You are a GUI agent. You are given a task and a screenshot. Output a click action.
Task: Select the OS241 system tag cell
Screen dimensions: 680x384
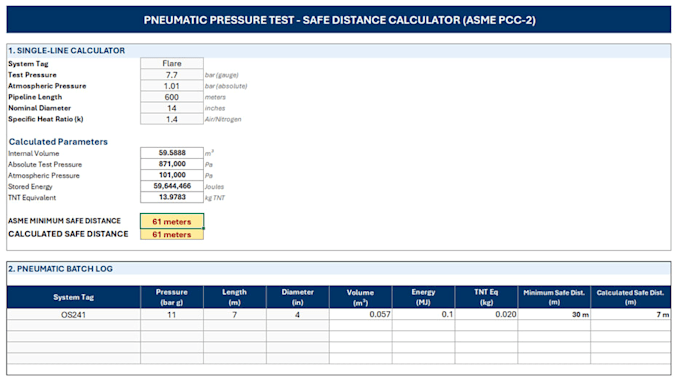click(74, 315)
